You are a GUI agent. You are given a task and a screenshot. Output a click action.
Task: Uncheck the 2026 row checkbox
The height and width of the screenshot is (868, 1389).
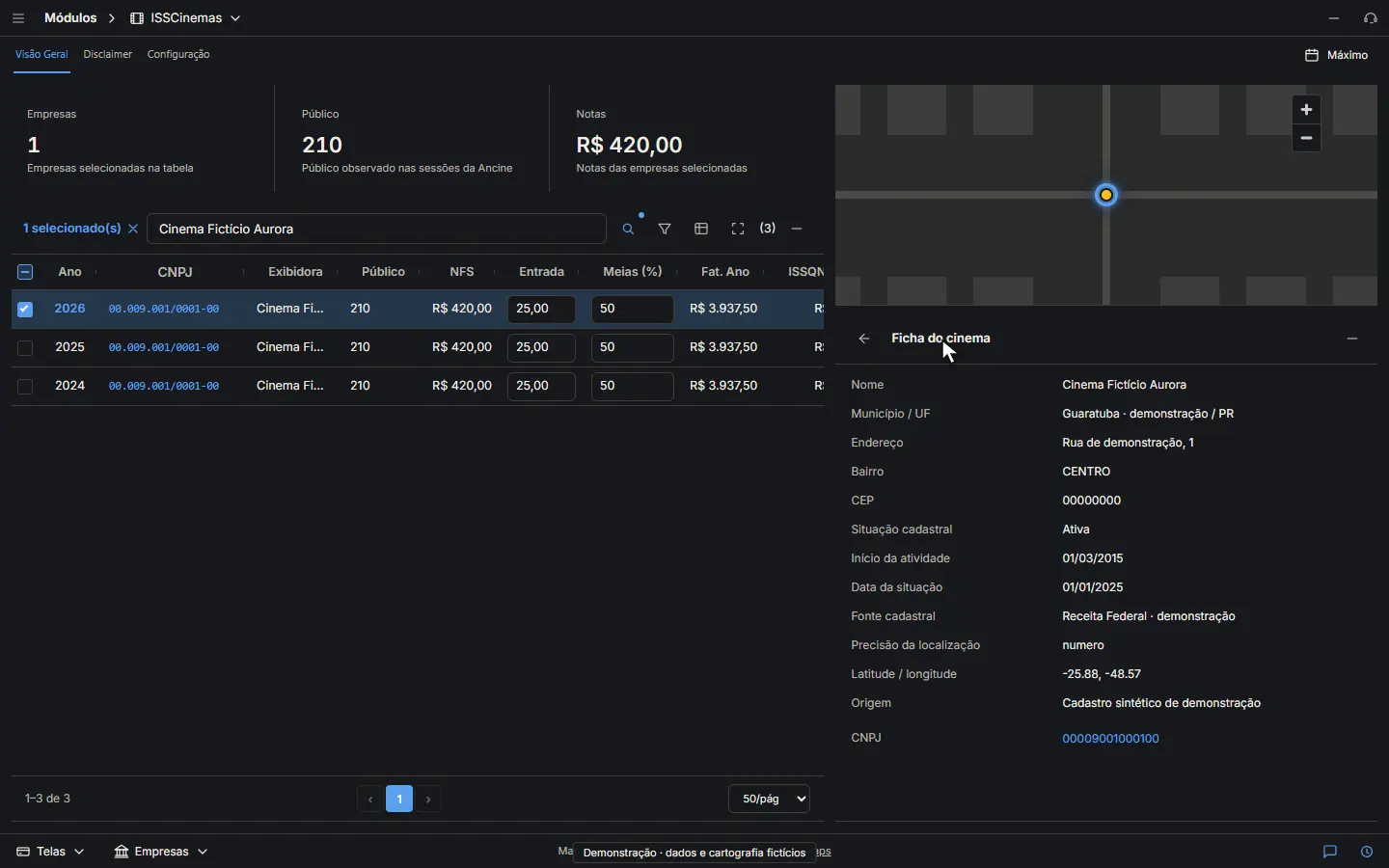(25, 310)
